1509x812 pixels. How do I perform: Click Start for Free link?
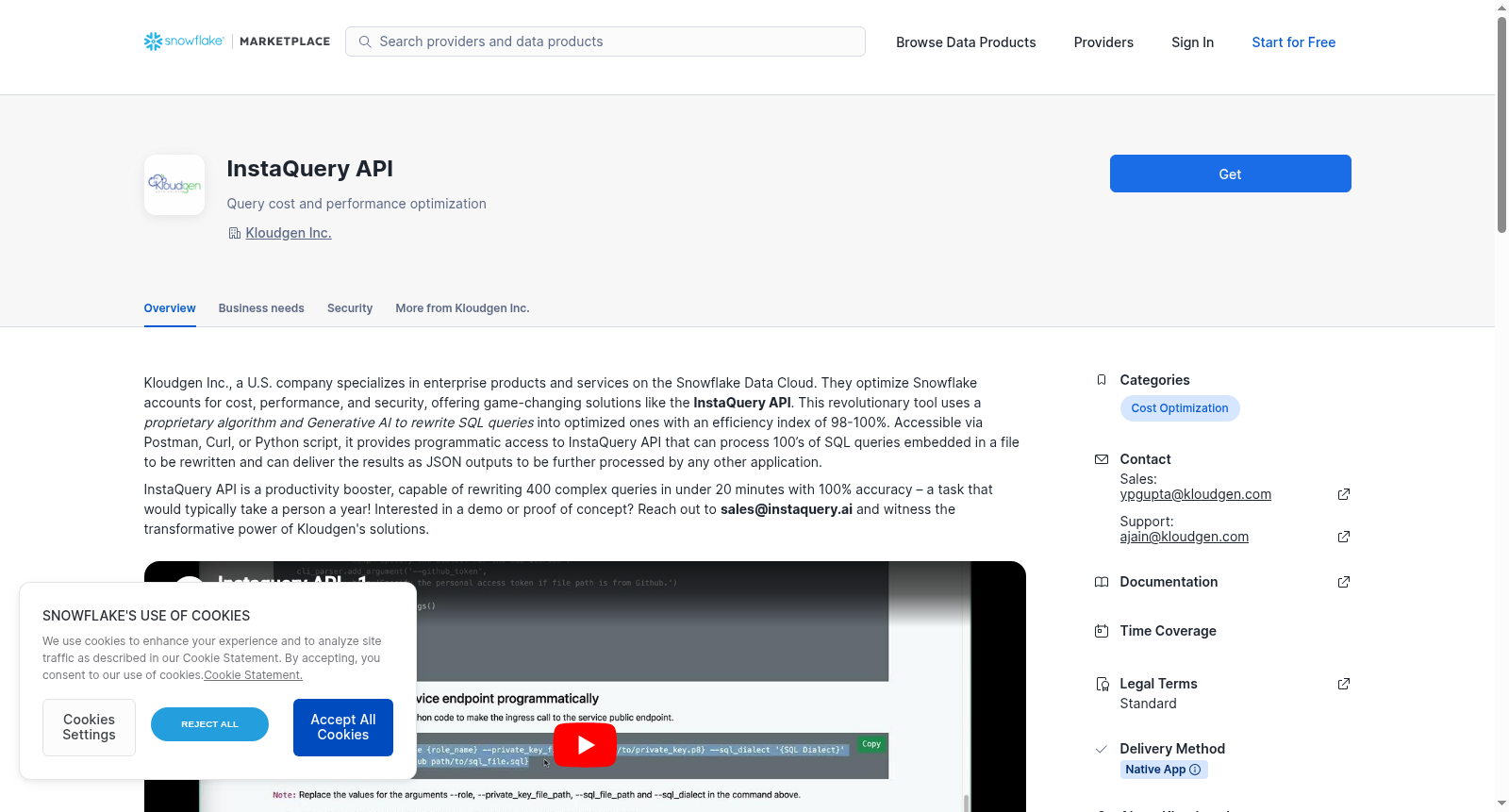1294,42
